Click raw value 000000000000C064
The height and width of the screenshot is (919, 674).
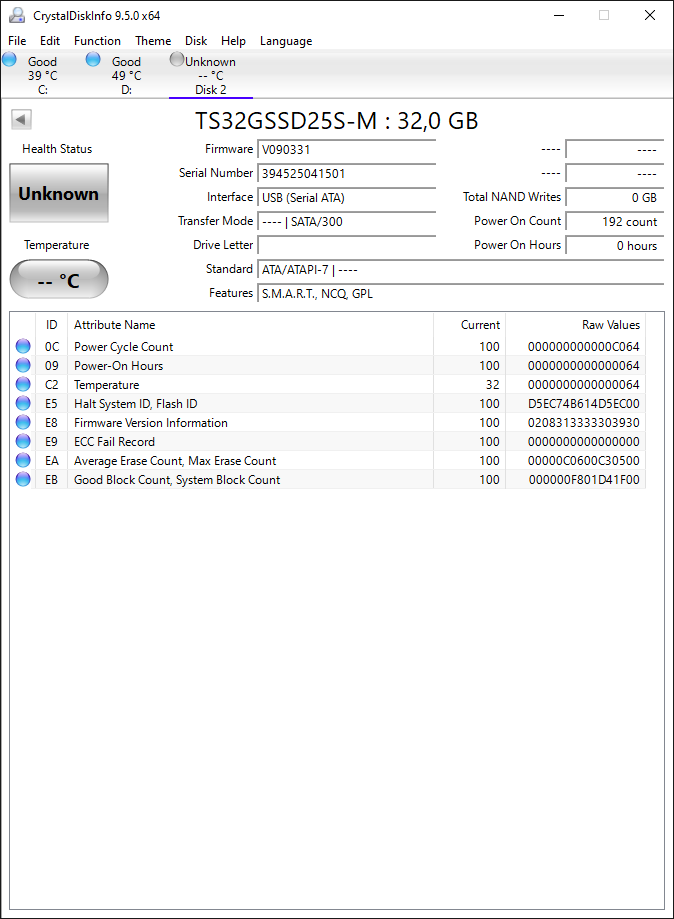(583, 346)
